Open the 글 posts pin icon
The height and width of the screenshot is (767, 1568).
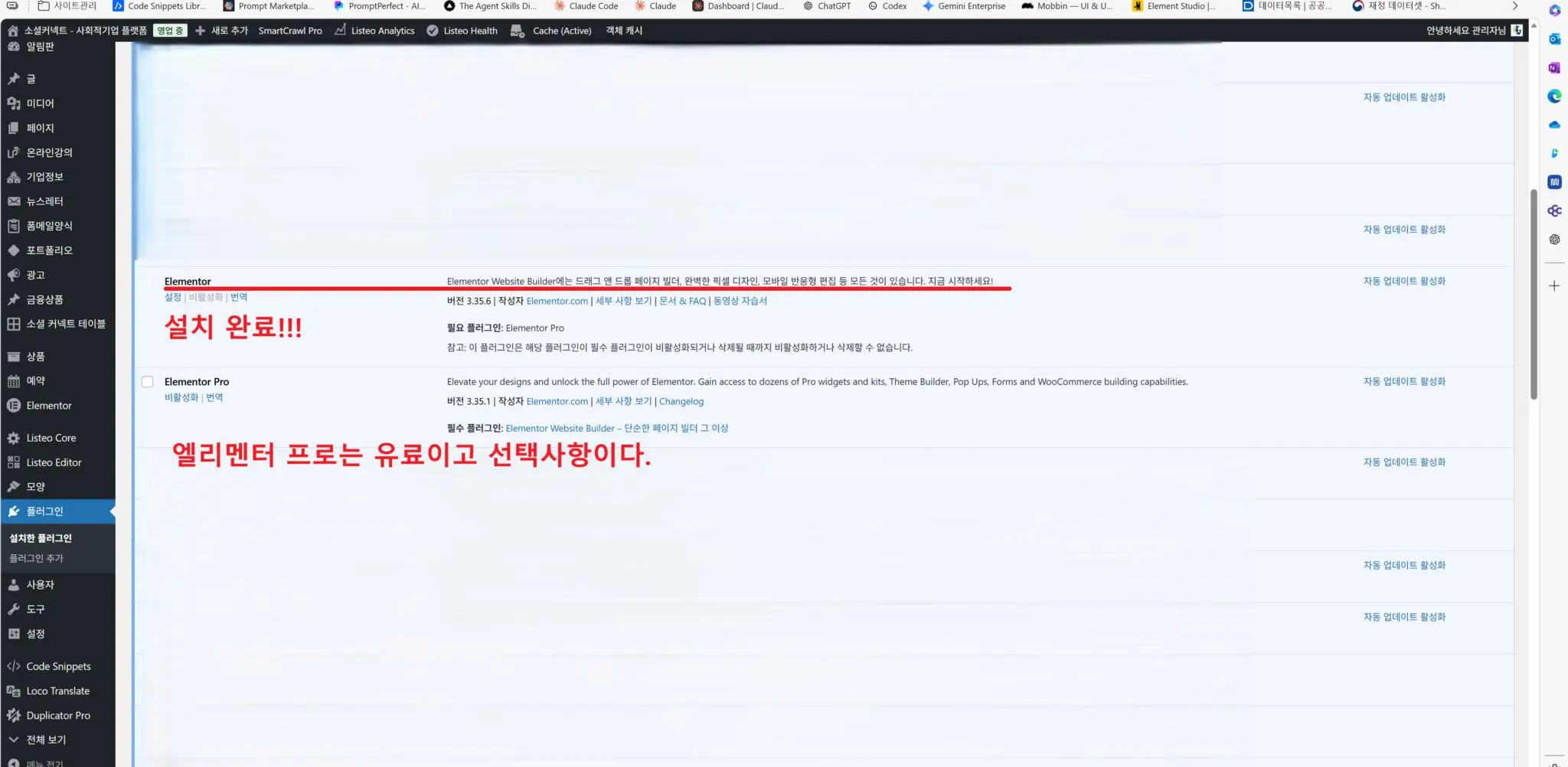point(13,79)
